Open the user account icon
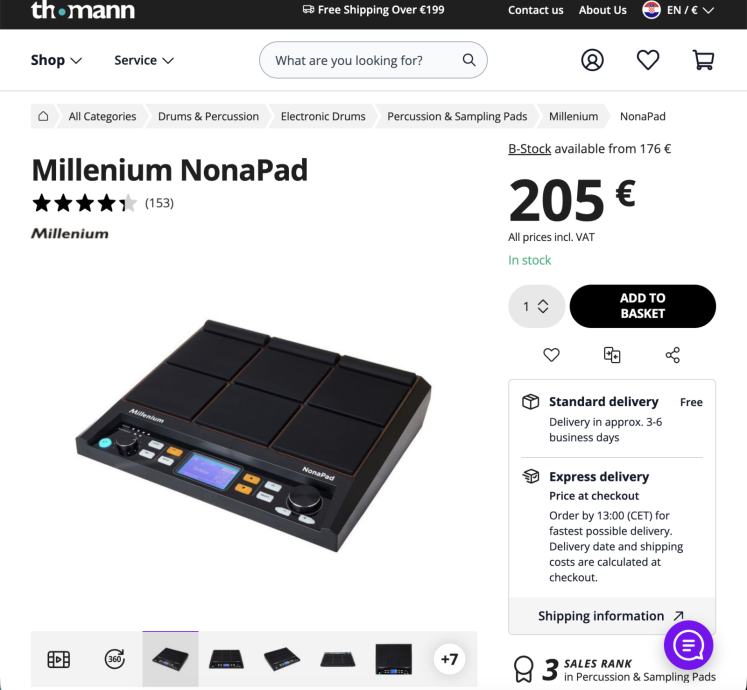Viewport: 747px width, 690px height. point(592,61)
